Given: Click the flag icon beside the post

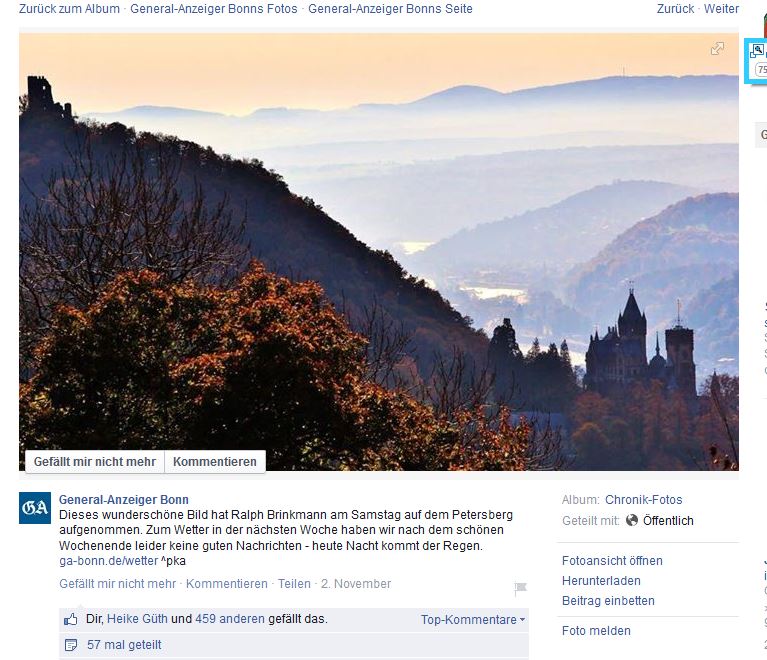Looking at the screenshot, I should click(520, 589).
